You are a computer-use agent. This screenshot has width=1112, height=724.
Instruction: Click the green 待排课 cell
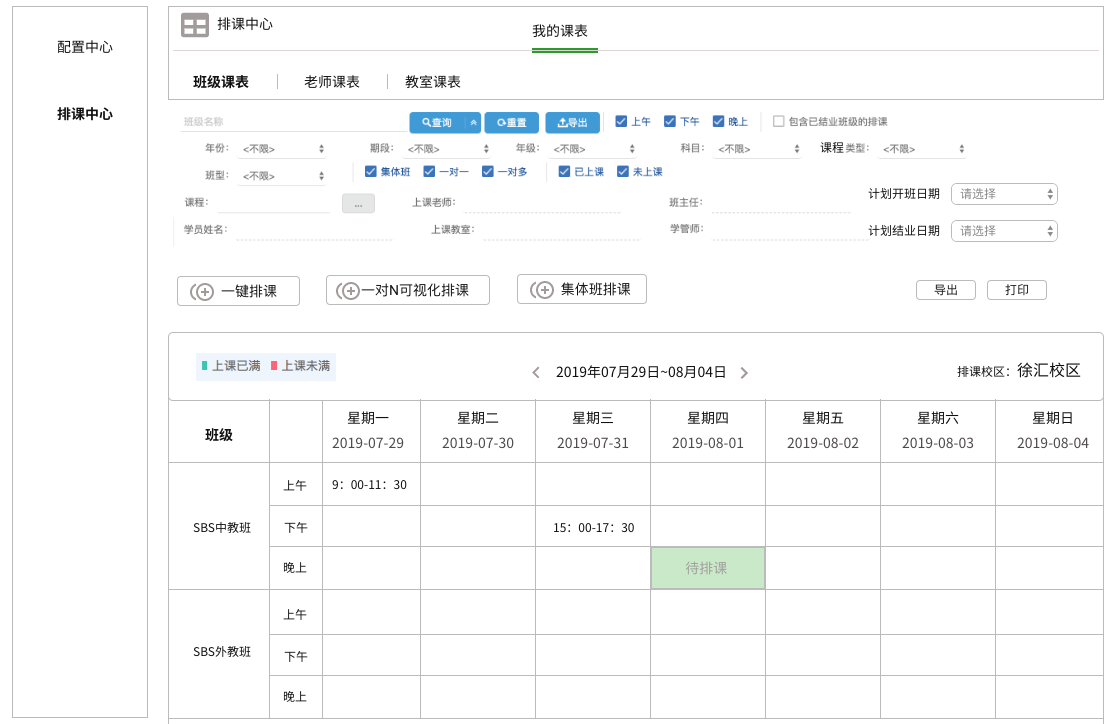pyautogui.click(x=708, y=568)
